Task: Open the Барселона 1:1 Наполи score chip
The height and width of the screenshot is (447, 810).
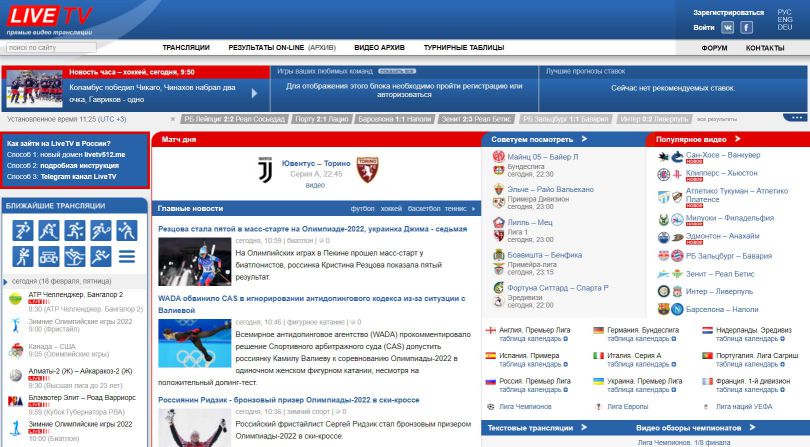Action: (394, 119)
